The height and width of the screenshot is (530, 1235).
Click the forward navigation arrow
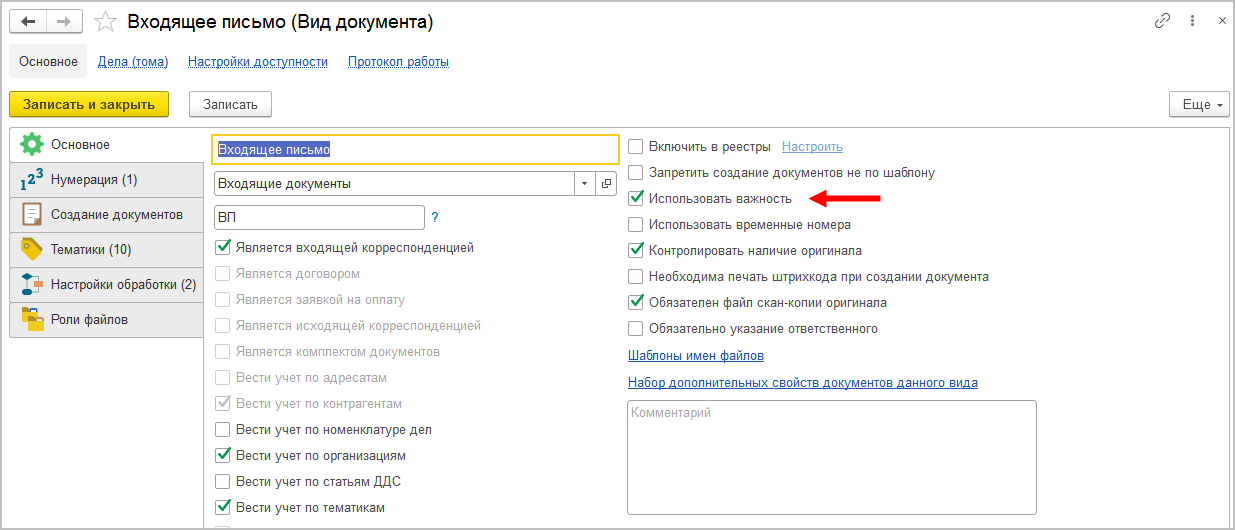[64, 21]
